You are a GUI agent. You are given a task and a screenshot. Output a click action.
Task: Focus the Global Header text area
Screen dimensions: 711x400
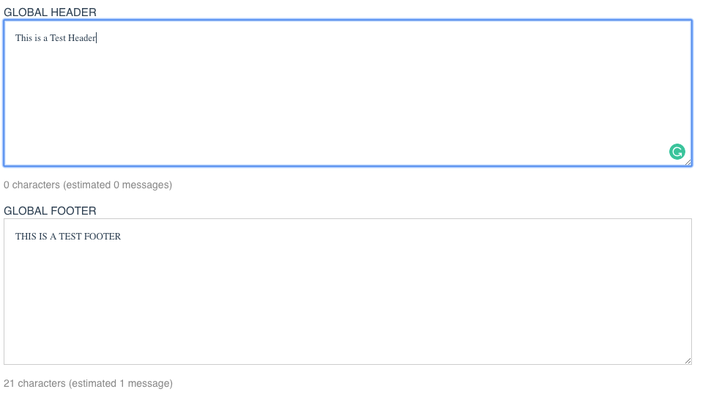click(348, 93)
